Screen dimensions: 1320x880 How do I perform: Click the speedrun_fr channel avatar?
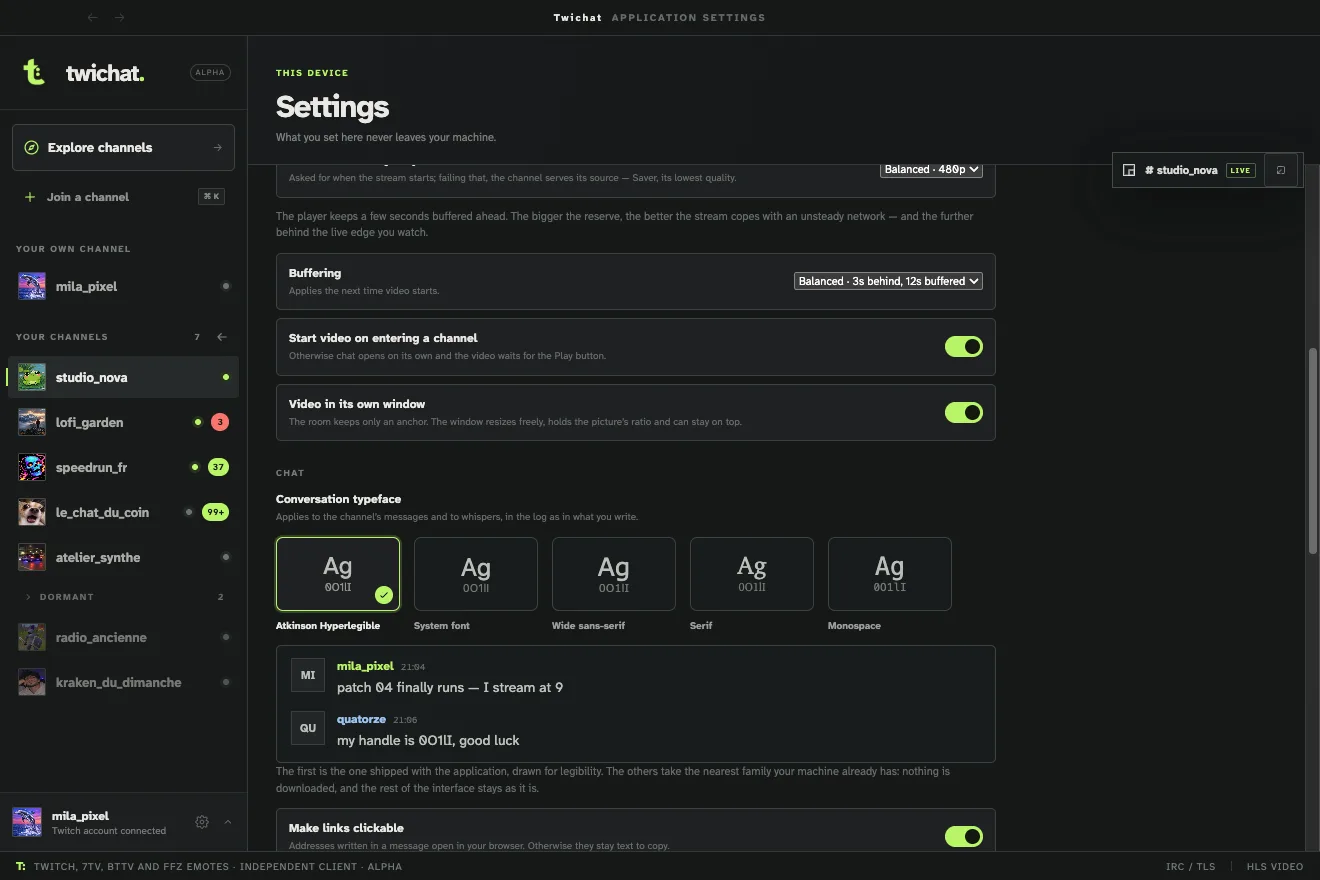click(32, 467)
